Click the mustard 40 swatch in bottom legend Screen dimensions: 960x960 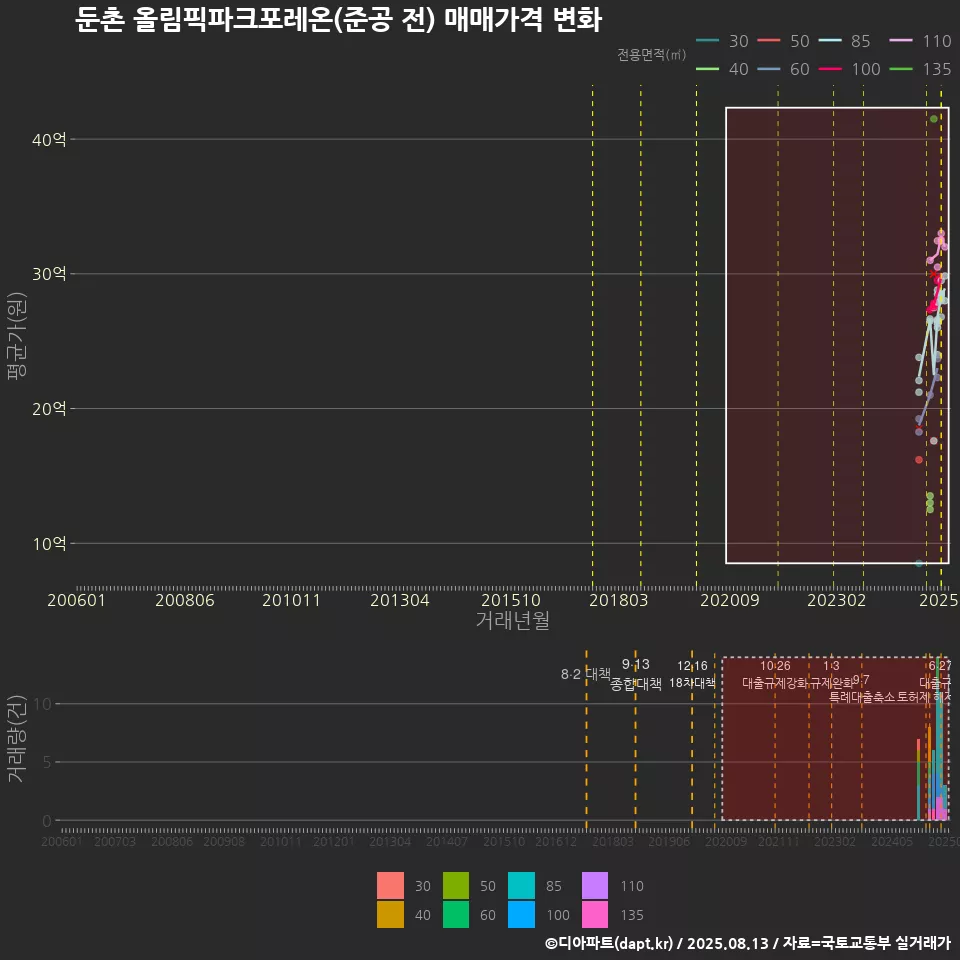click(x=390, y=914)
